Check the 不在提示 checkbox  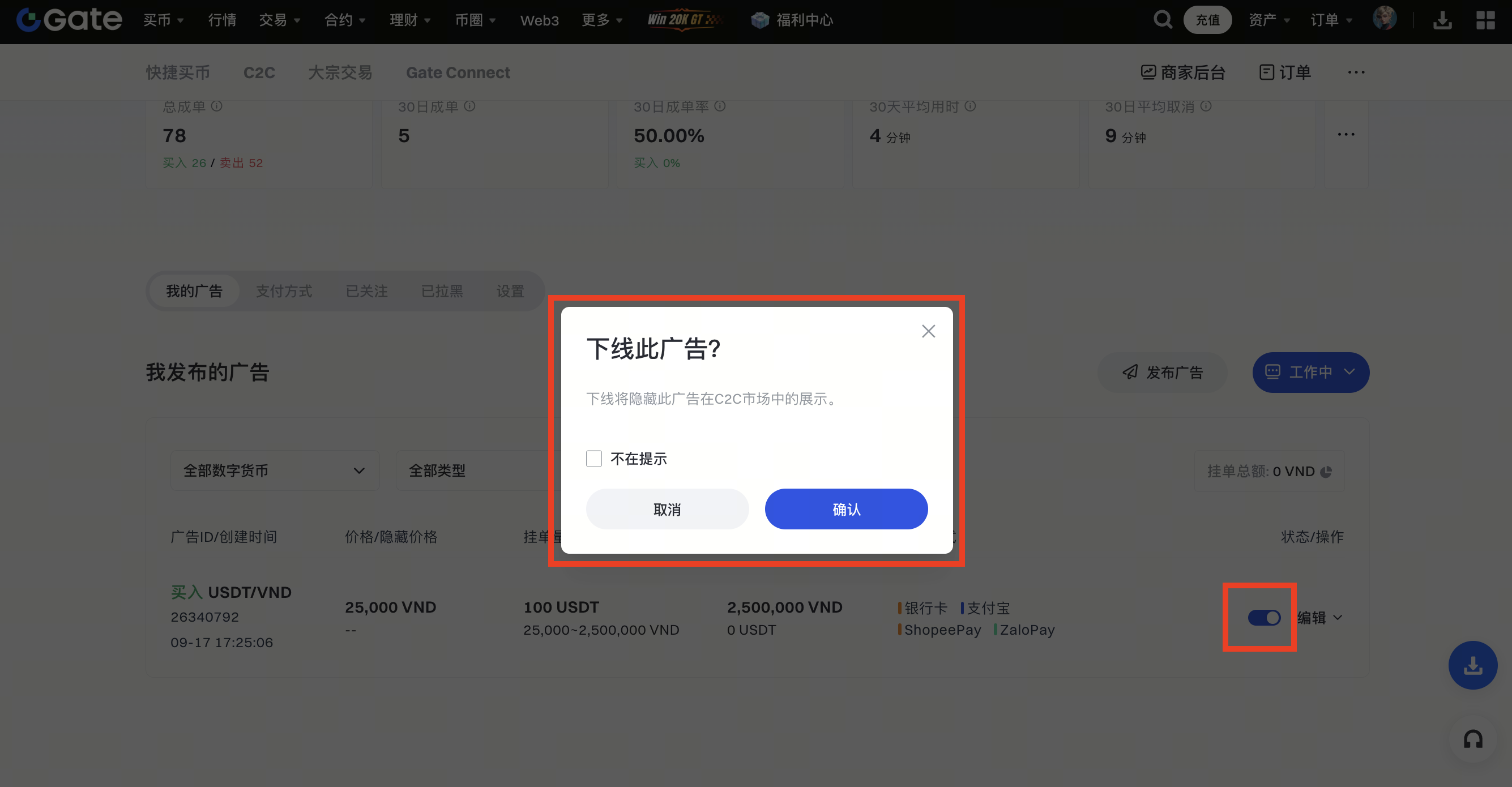point(594,459)
